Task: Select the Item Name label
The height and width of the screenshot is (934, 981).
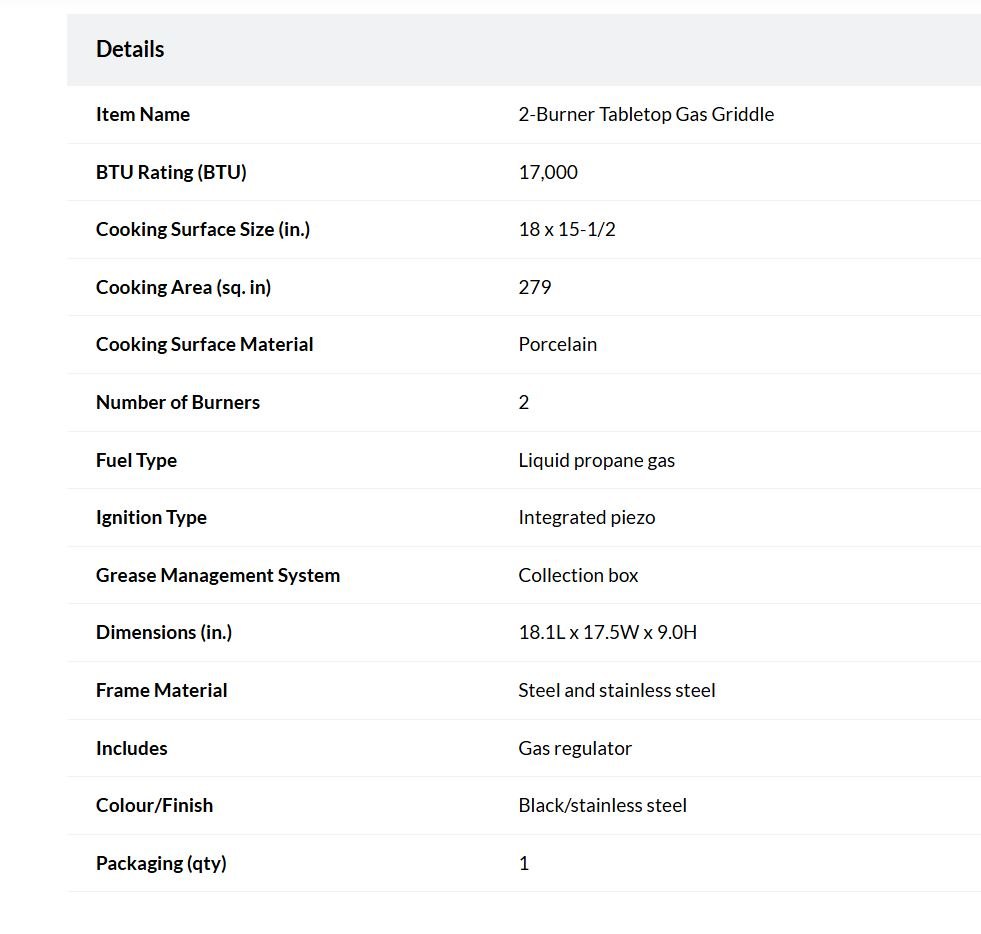Action: [x=143, y=114]
